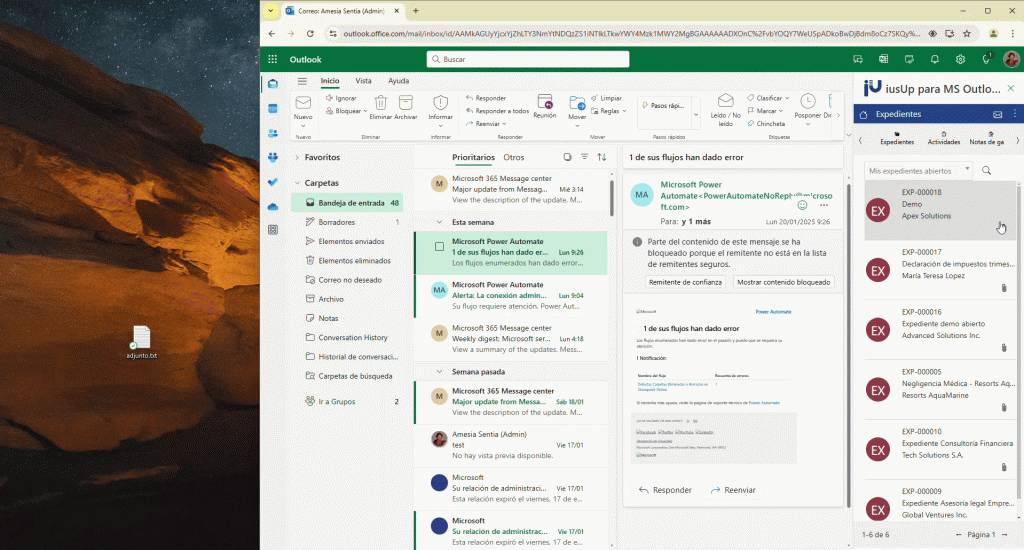Open the filter icon in message list
The image size is (1024, 550).
(x=585, y=157)
